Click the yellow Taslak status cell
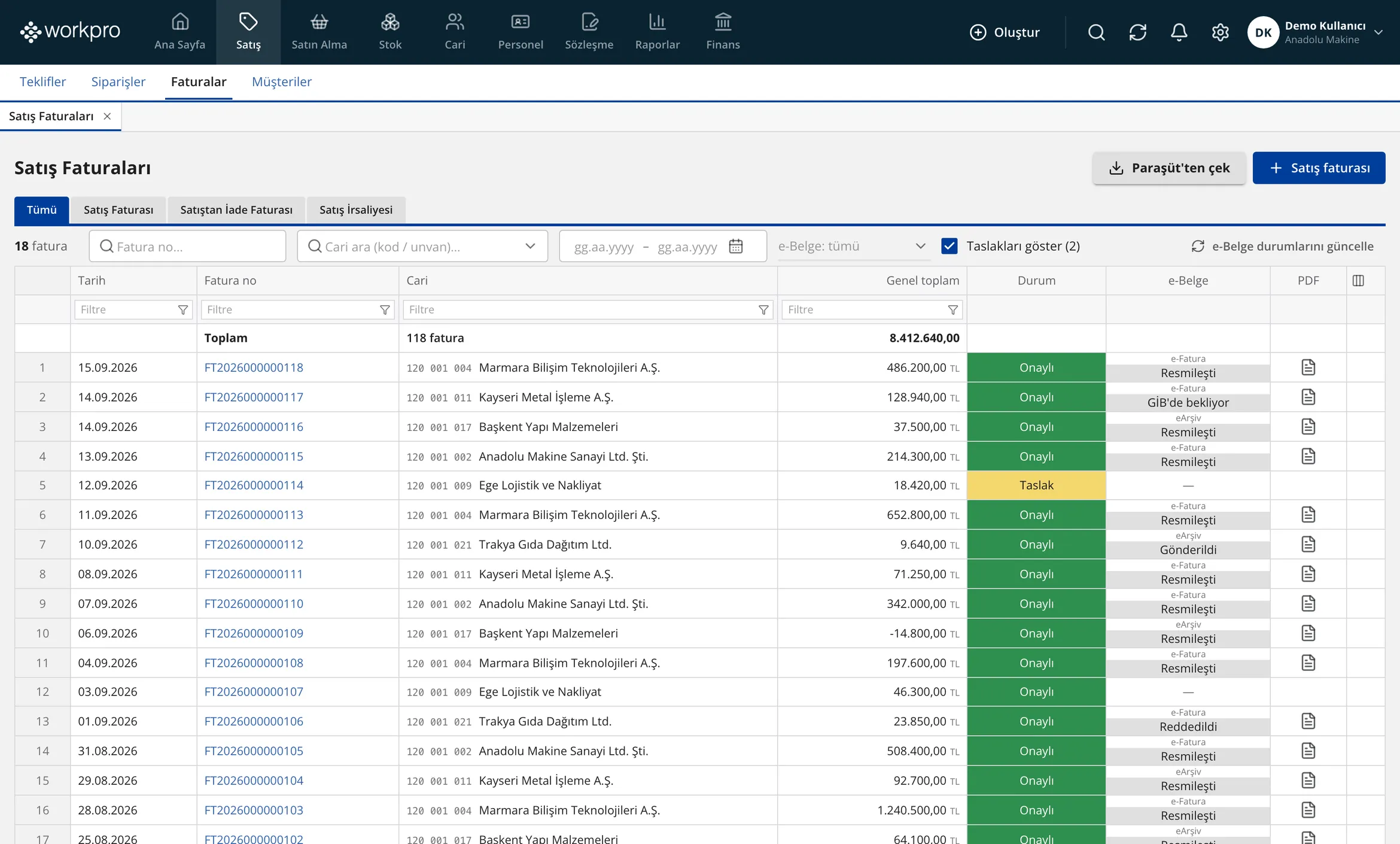1400x844 pixels. [x=1036, y=485]
